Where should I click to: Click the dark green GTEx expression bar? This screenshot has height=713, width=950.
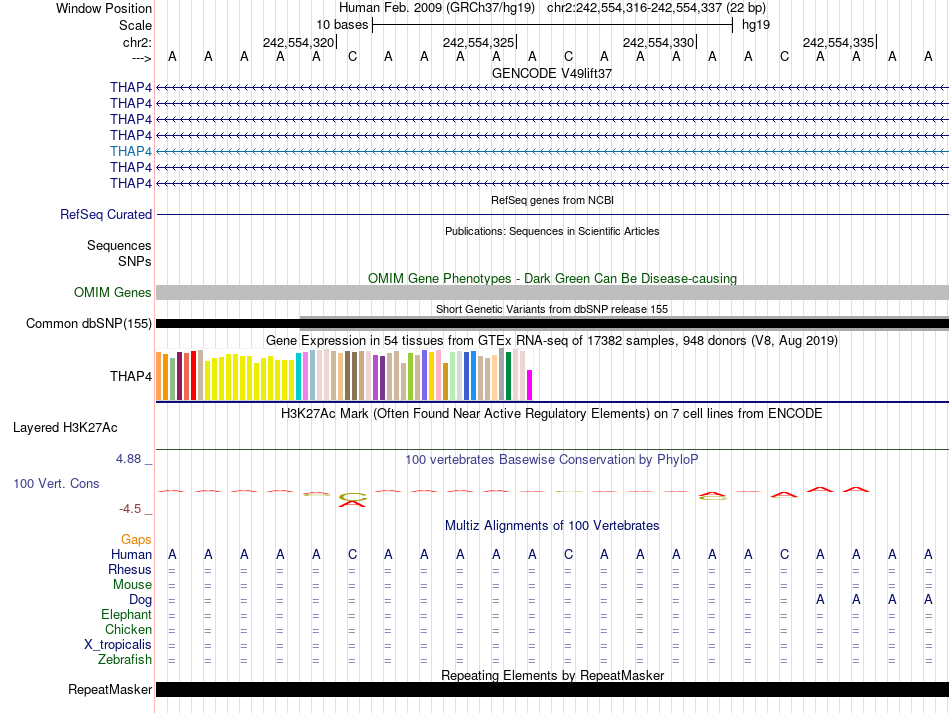pyautogui.click(x=508, y=377)
